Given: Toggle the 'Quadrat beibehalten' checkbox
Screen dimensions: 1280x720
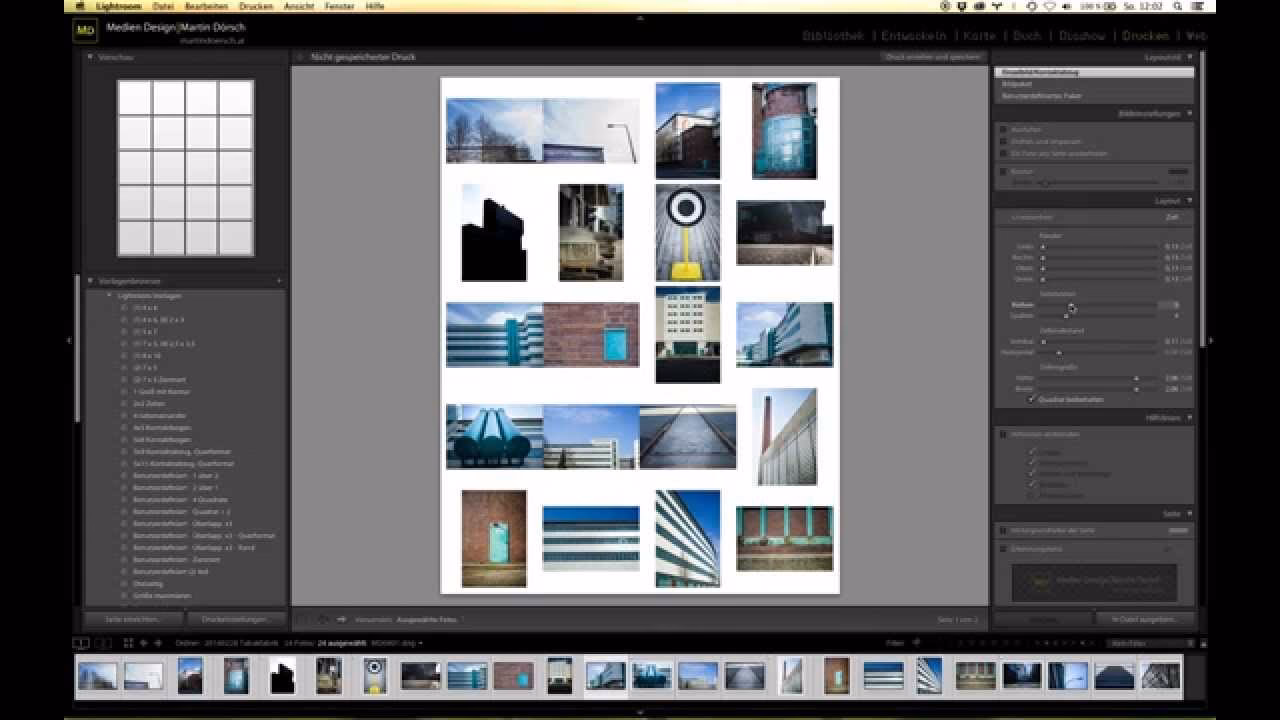Looking at the screenshot, I should tap(1032, 399).
